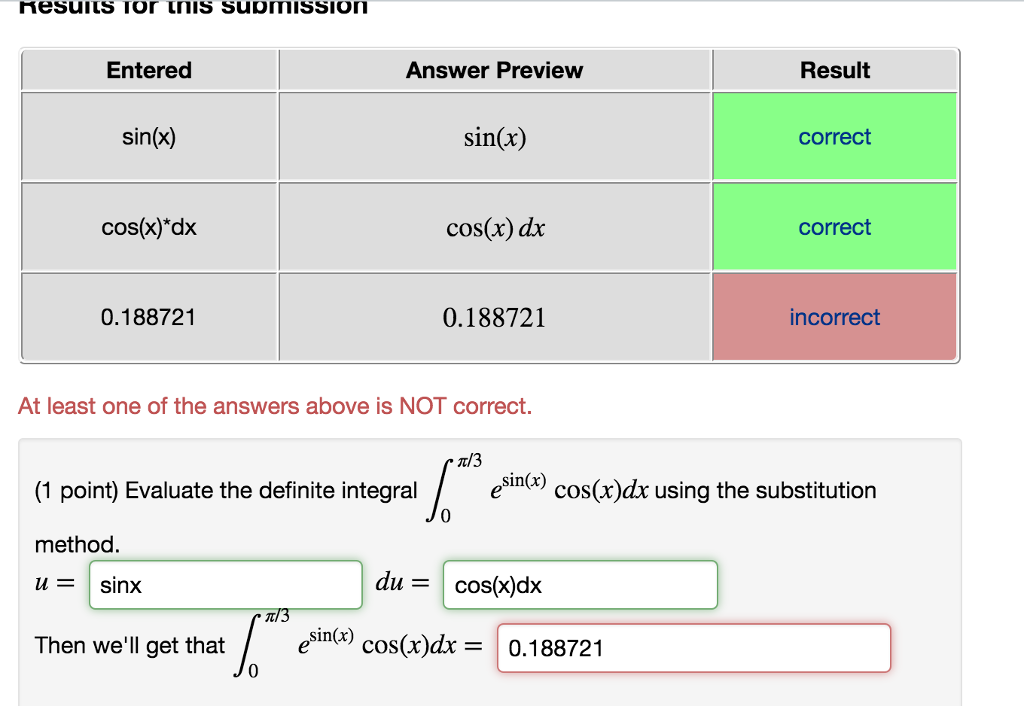Click the 0.188721 answer preview cell
Screen dimensions: 1024x706
pos(494,316)
